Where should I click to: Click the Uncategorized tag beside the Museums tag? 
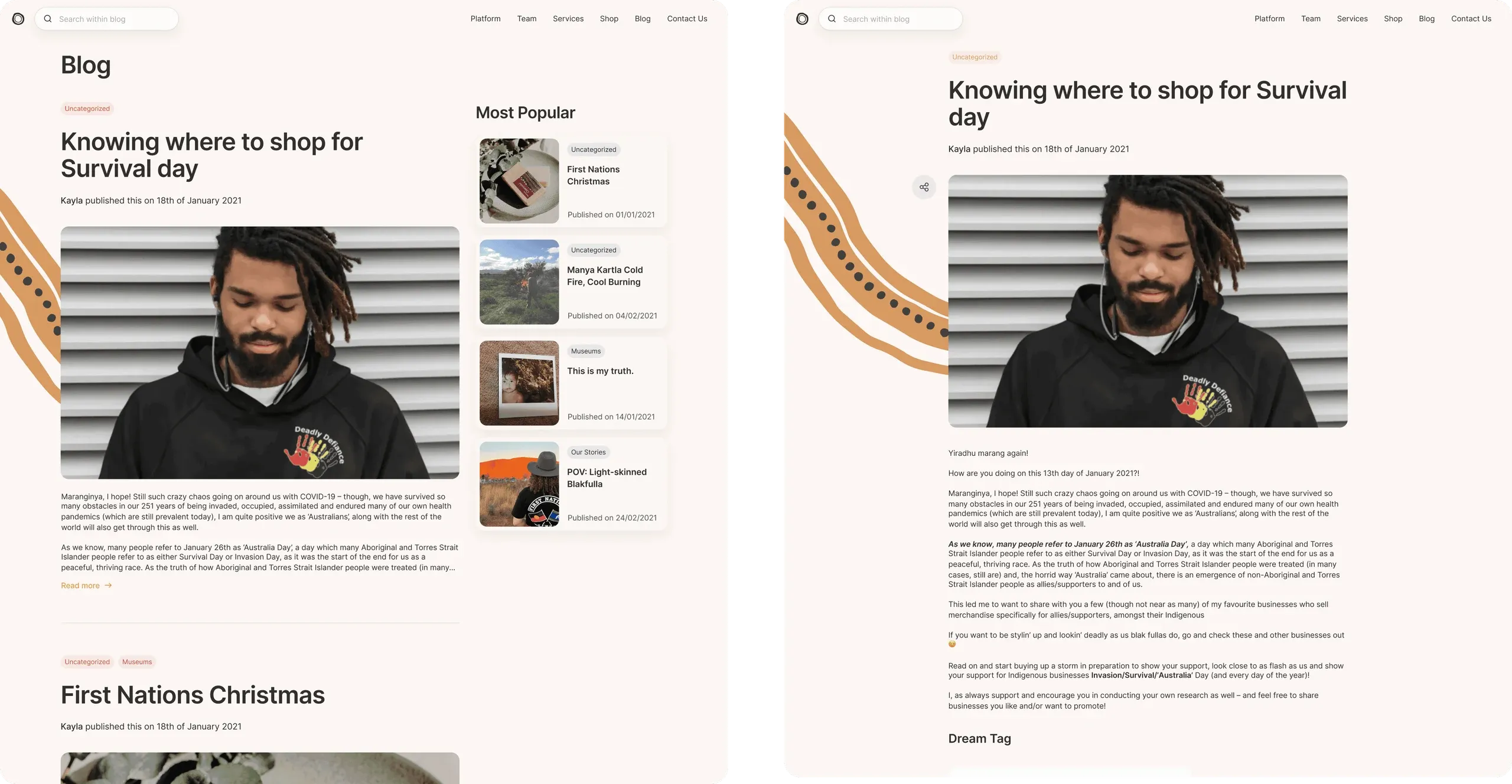pos(87,662)
